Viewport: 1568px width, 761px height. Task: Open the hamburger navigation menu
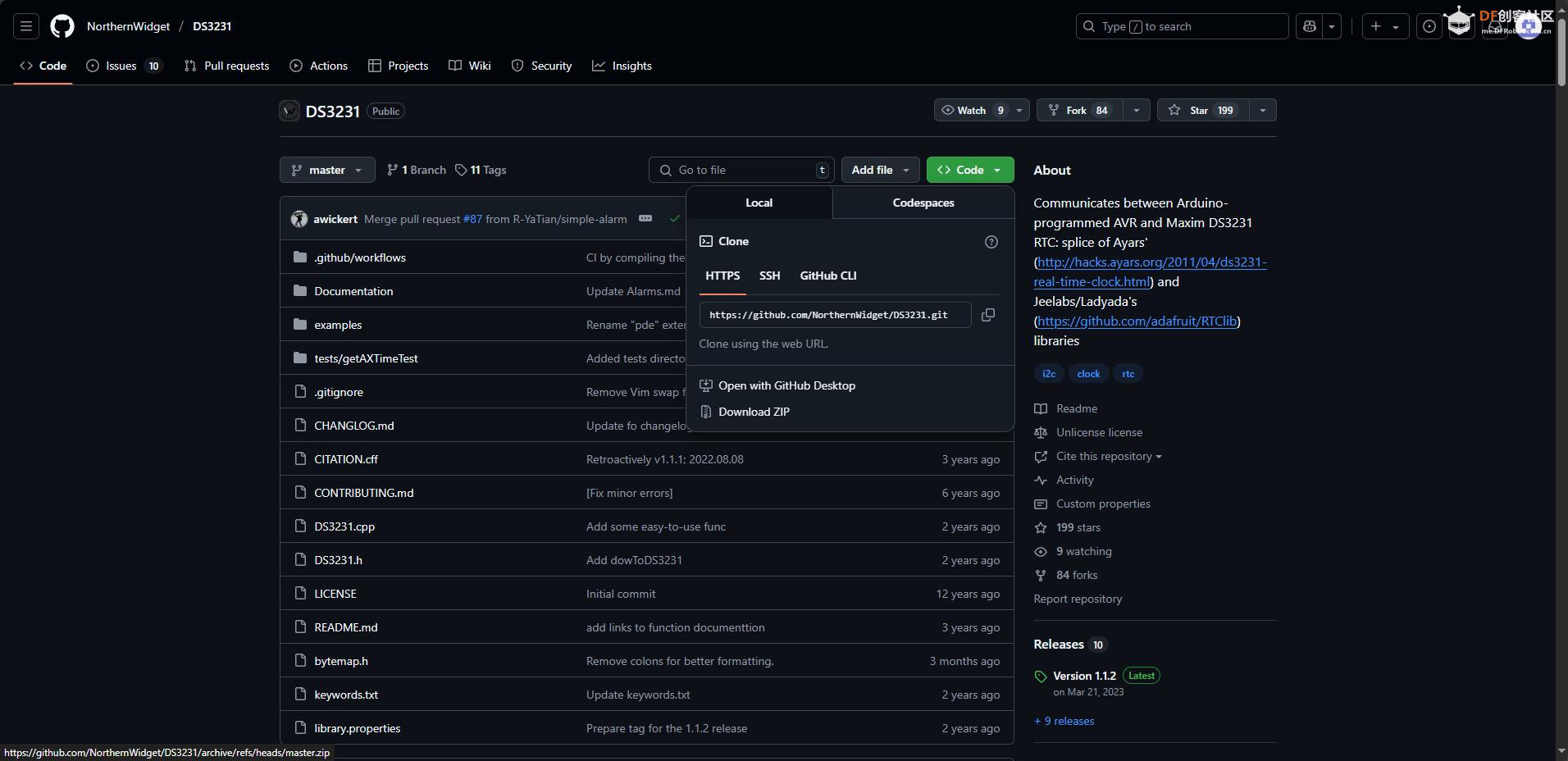tap(26, 26)
